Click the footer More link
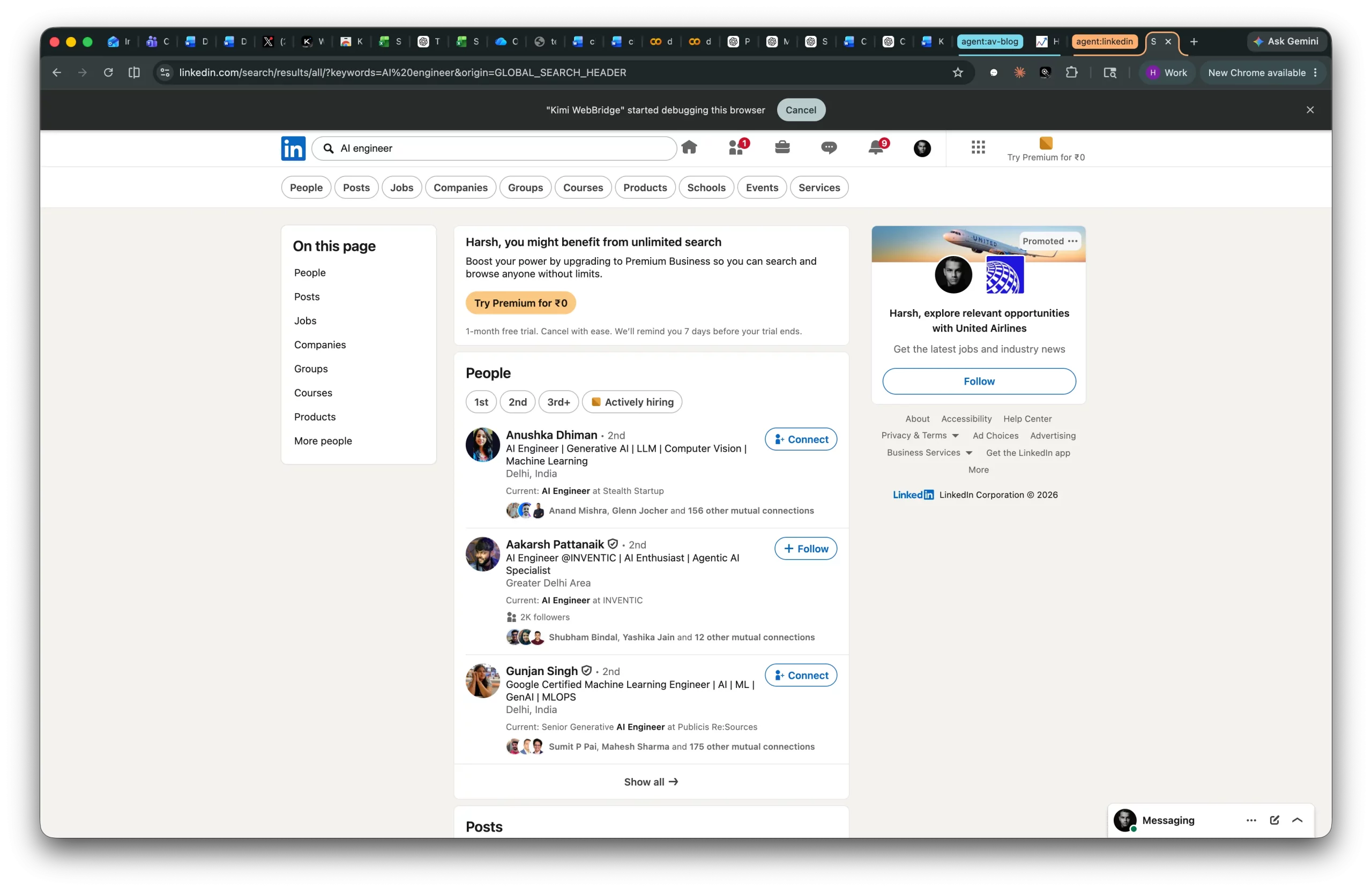The image size is (1372, 891). tap(978, 470)
